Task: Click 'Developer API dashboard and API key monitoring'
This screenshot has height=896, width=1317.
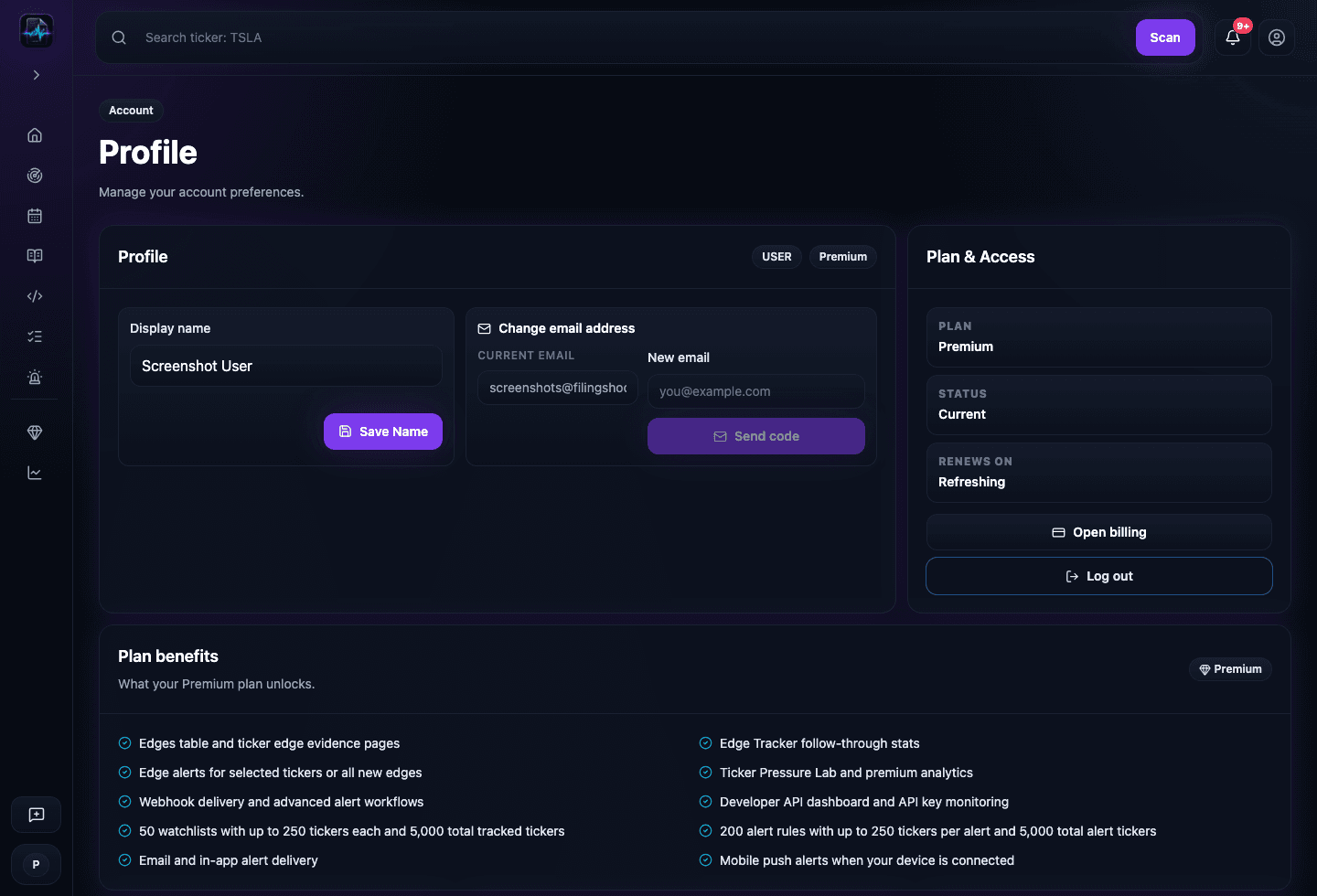Action: [x=864, y=802]
